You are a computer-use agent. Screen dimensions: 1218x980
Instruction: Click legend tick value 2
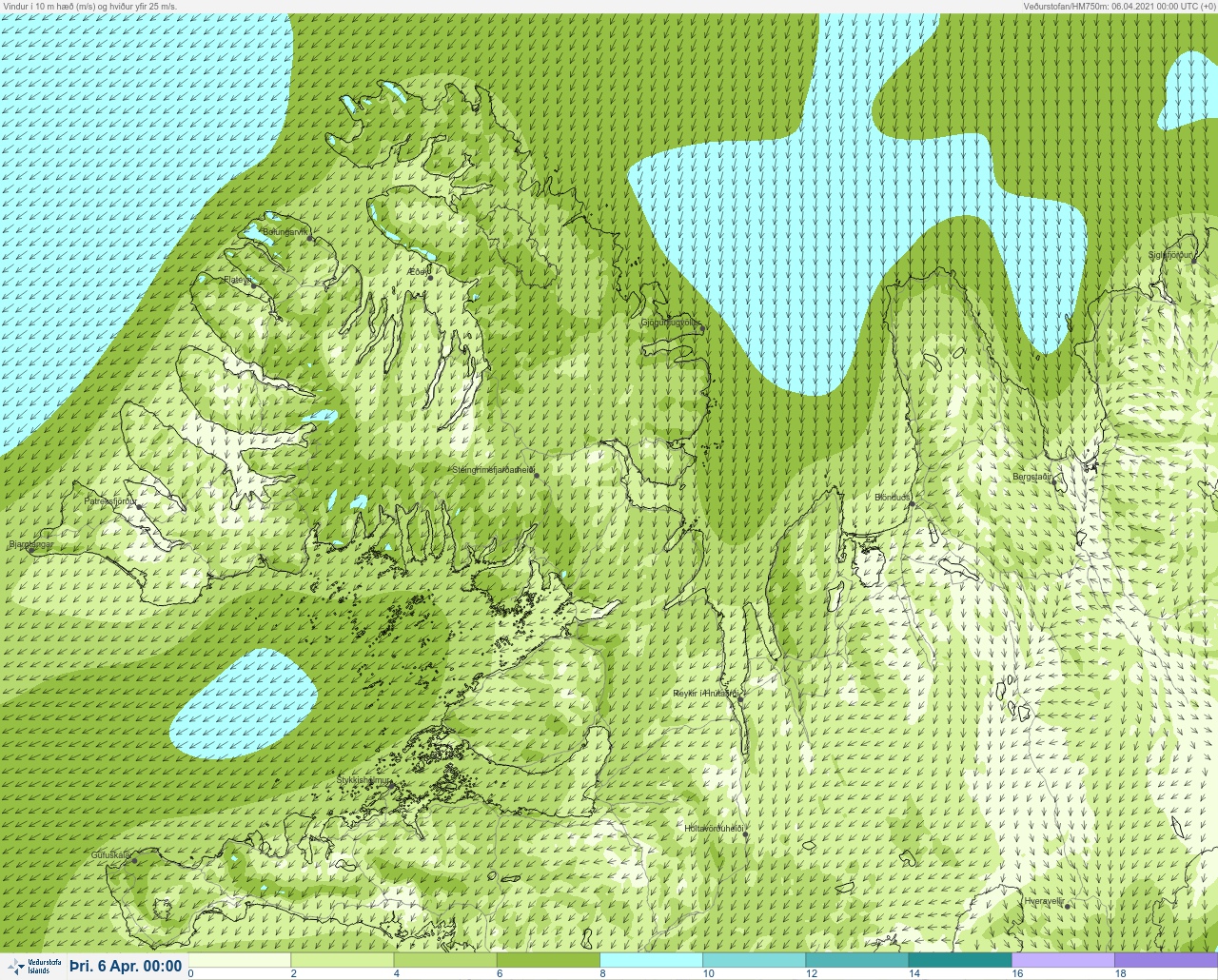[x=293, y=973]
